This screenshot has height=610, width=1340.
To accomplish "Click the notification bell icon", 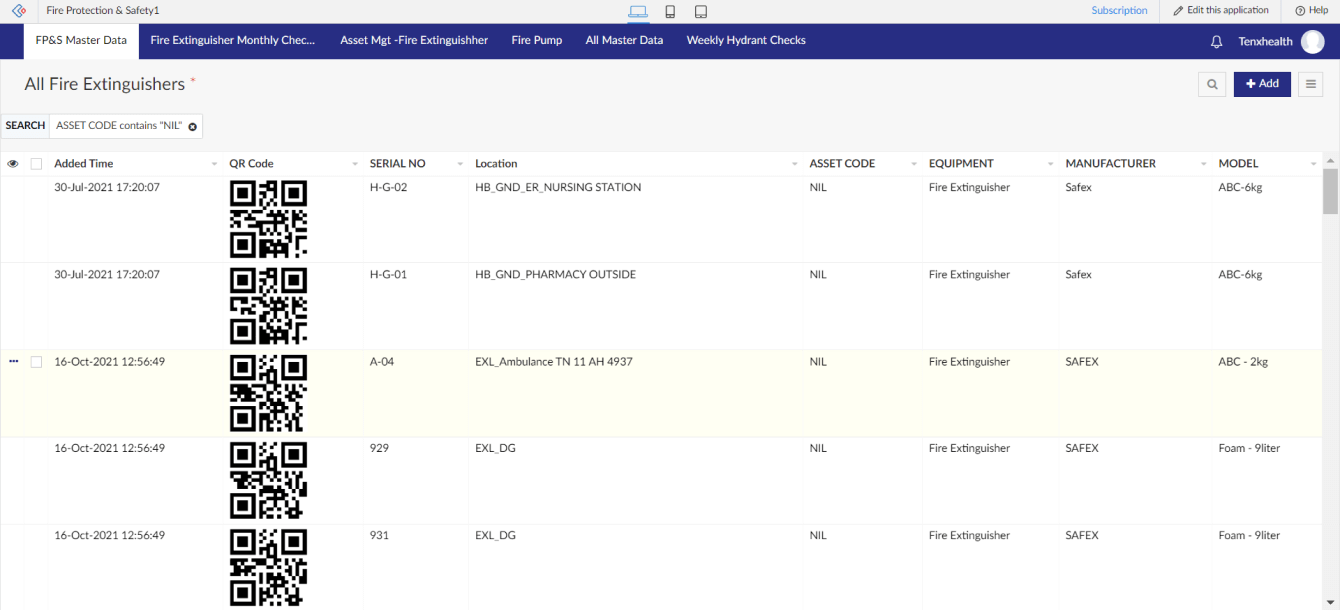I will (1216, 42).
